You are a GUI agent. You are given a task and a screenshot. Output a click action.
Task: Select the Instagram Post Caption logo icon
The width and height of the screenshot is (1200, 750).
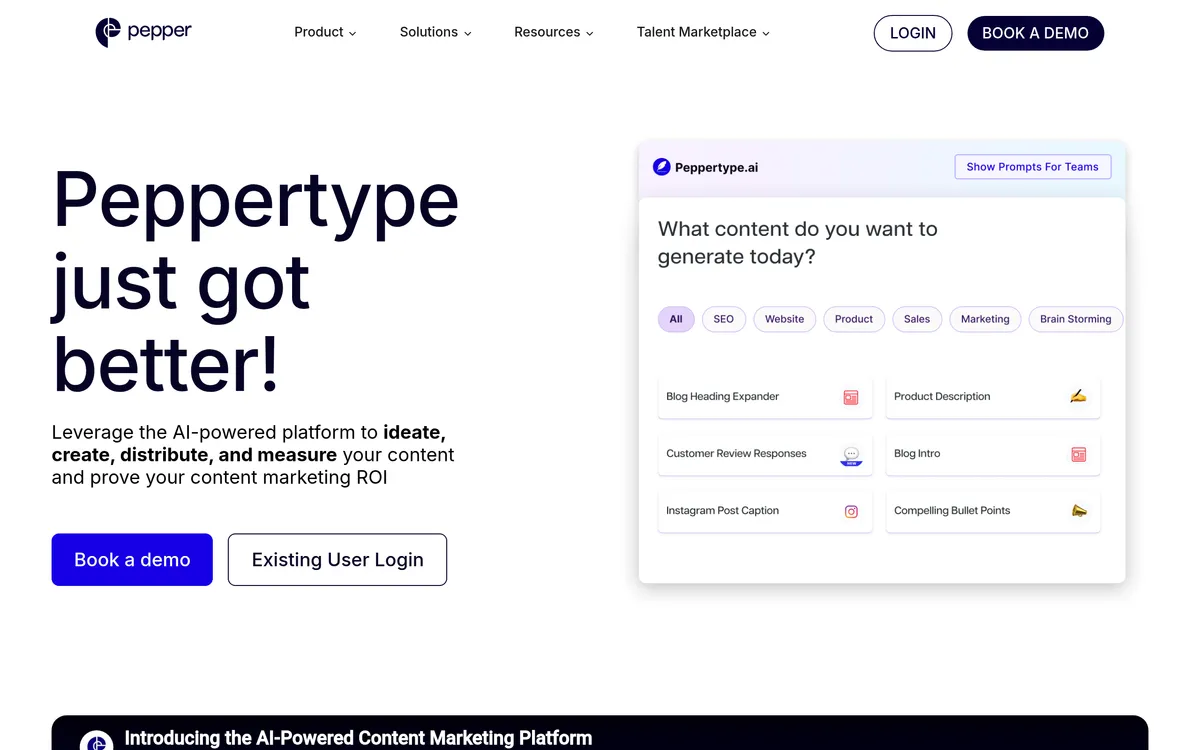(851, 511)
